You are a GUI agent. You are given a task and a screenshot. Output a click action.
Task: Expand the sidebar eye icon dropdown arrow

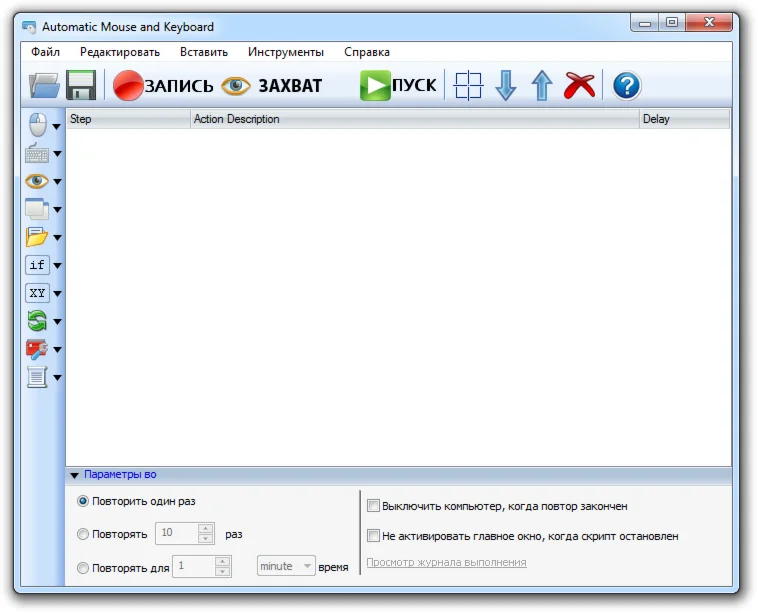coord(58,182)
